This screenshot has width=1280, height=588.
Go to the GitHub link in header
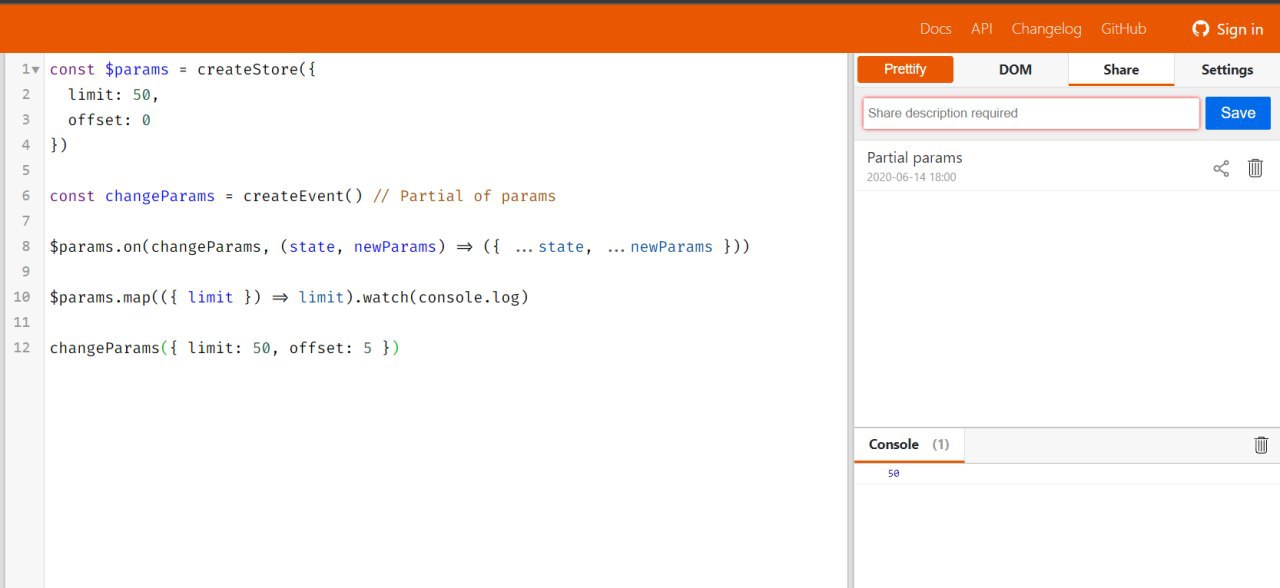point(1123,29)
